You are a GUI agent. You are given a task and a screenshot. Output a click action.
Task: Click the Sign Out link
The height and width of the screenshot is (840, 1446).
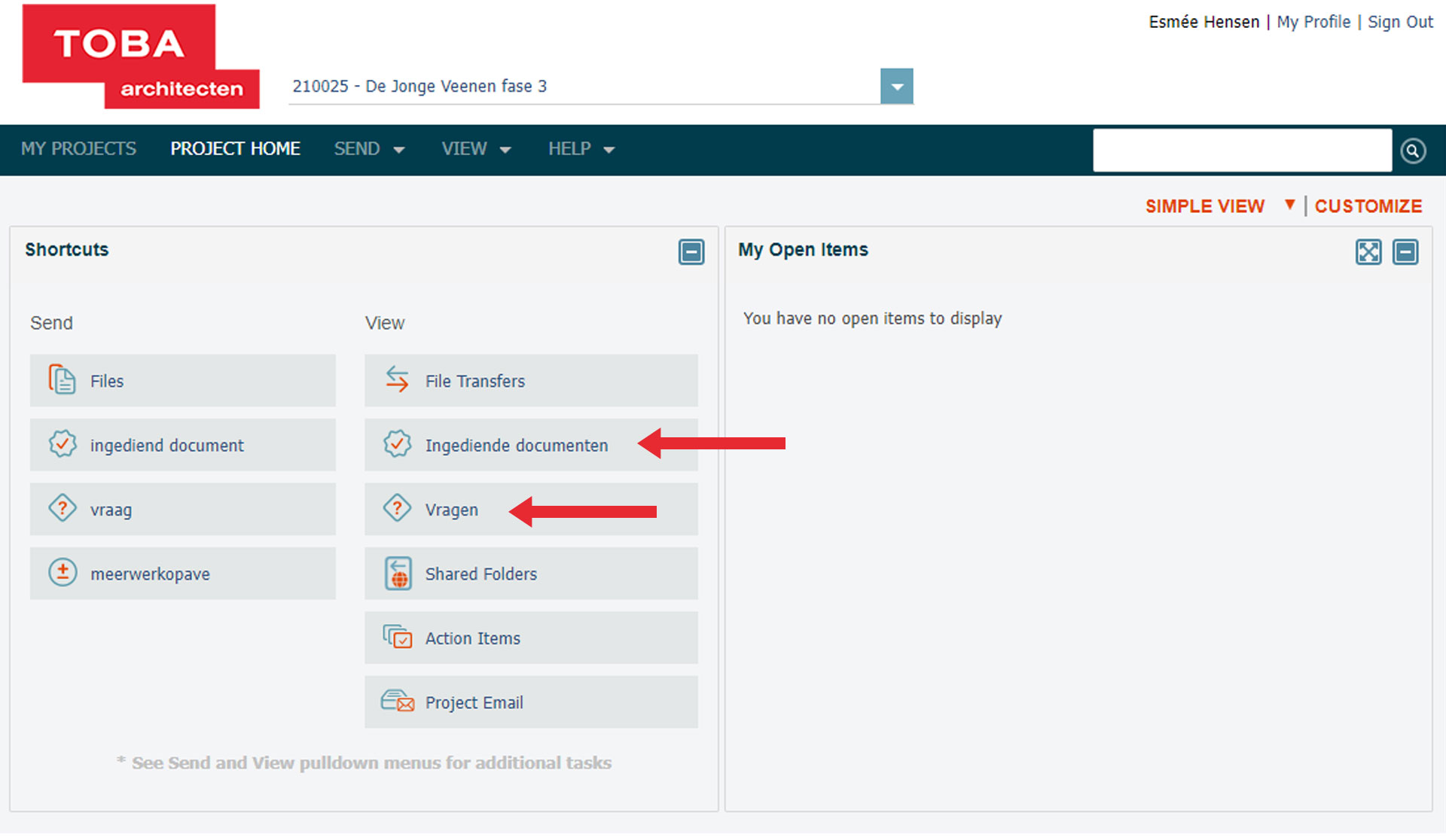pos(1400,22)
